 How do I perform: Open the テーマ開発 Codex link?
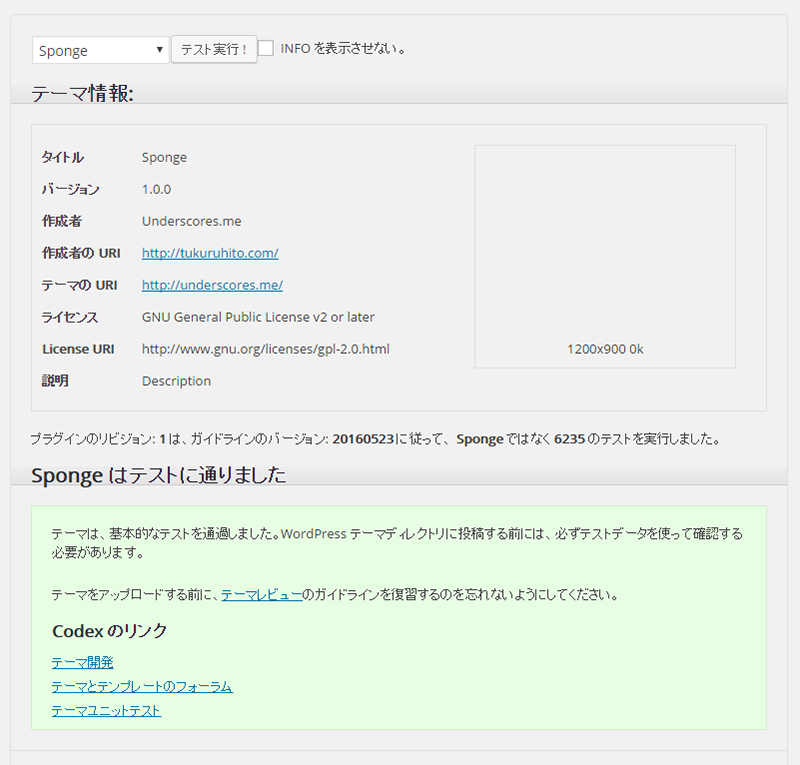(x=83, y=662)
